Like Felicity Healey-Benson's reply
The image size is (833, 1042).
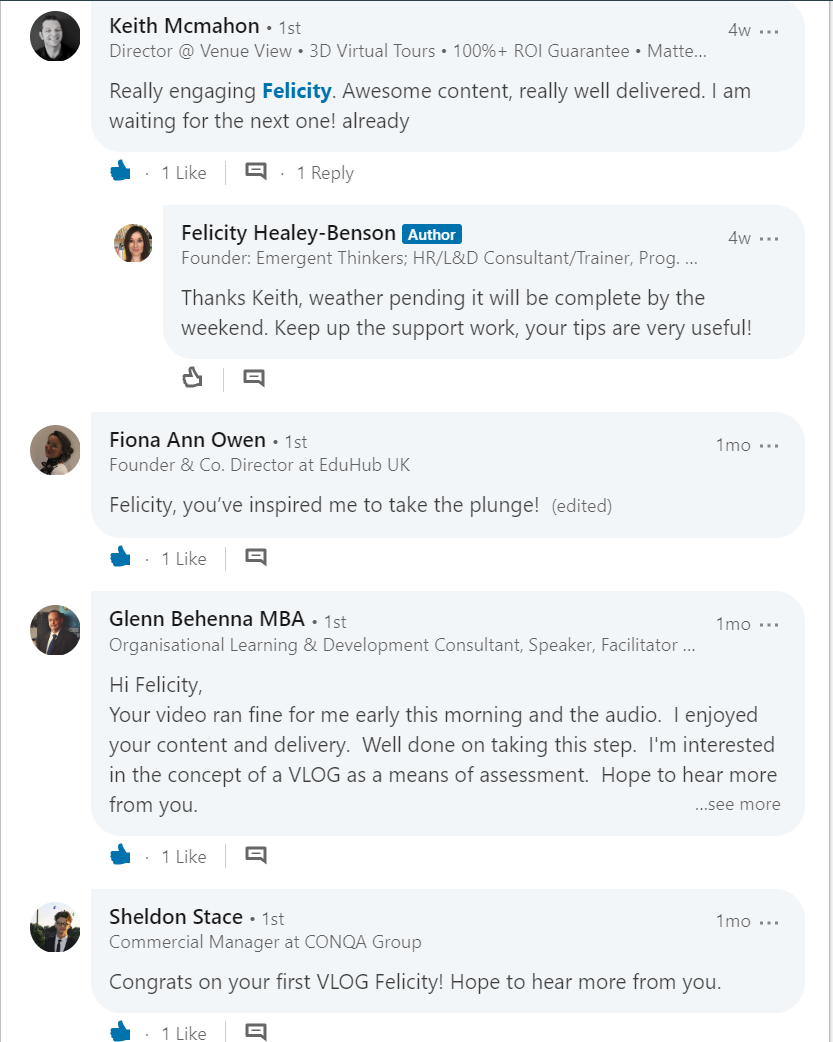193,378
